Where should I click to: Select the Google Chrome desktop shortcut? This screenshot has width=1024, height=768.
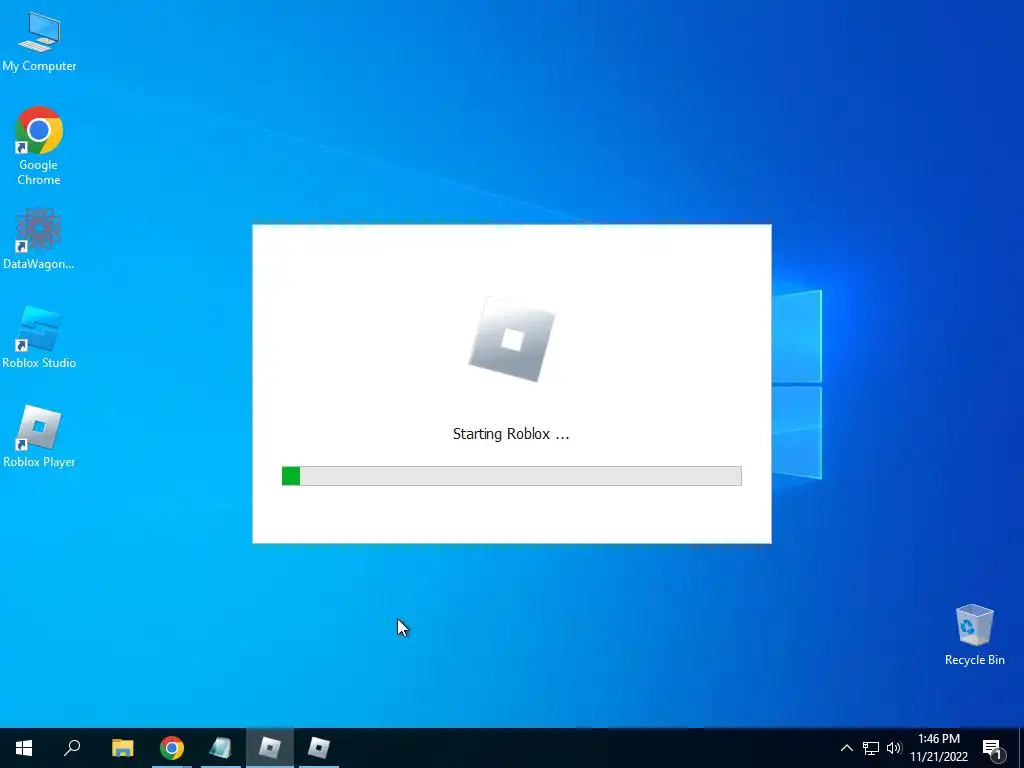point(39,146)
